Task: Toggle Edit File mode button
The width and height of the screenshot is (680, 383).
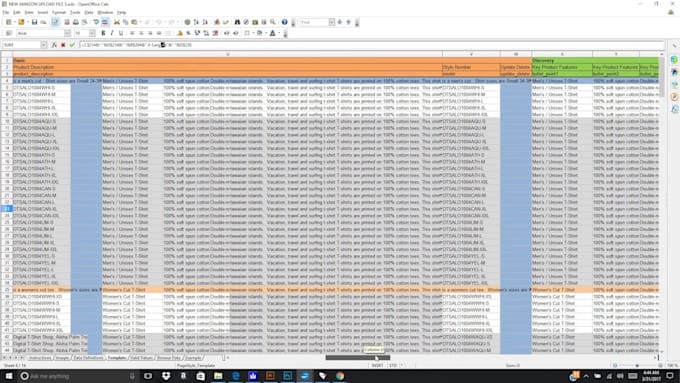Action: (x=55, y=22)
